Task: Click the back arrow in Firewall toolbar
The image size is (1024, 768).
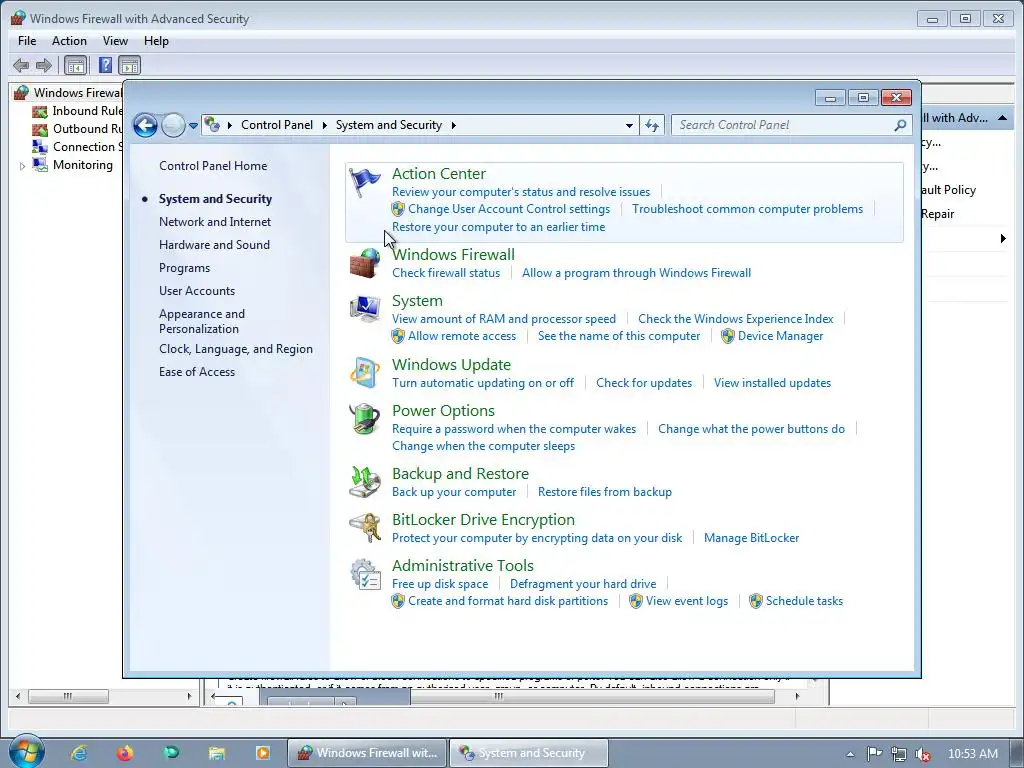Action: pos(21,65)
